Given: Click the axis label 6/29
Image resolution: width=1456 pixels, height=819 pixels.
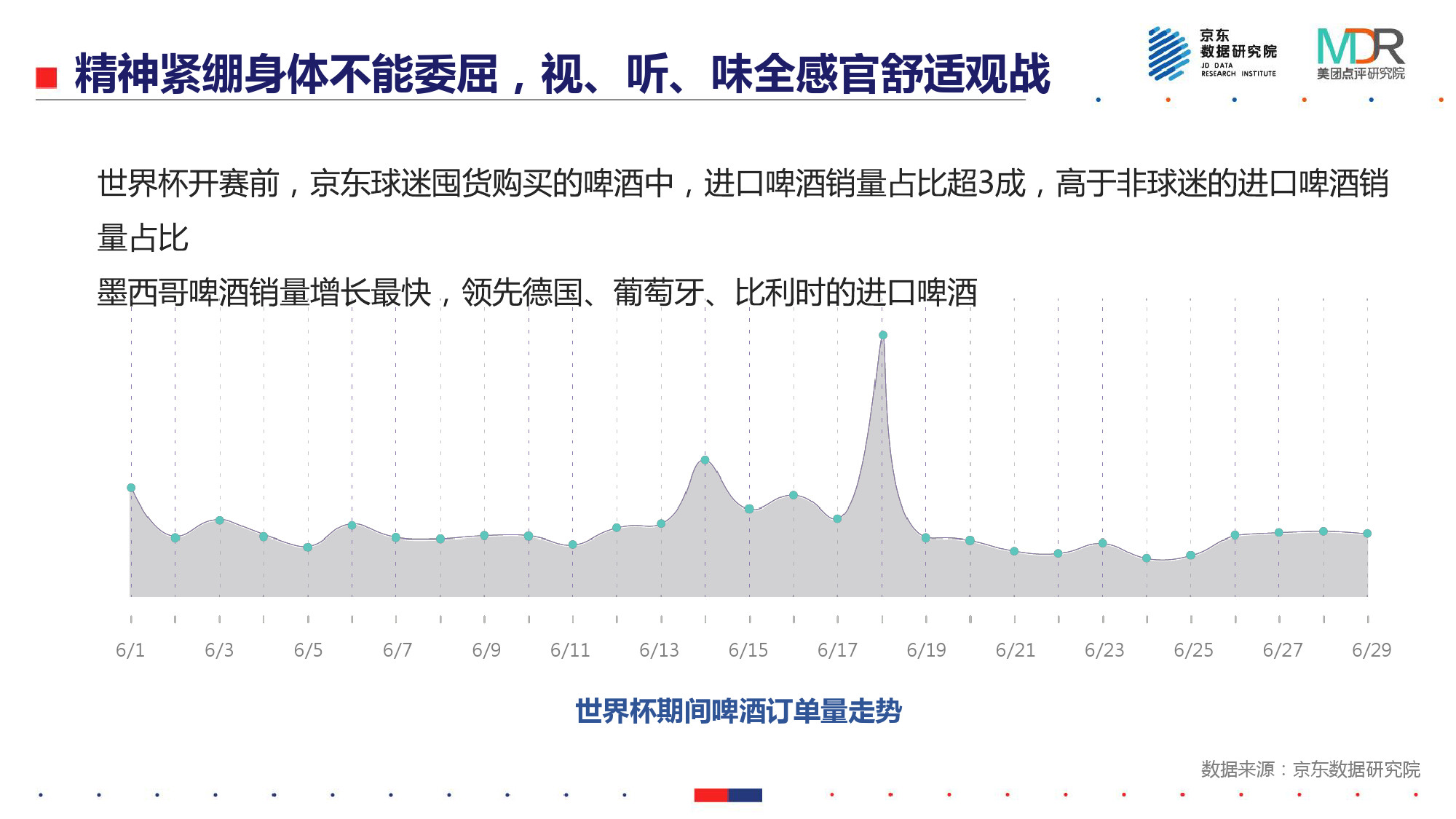Looking at the screenshot, I should pos(1372,650).
